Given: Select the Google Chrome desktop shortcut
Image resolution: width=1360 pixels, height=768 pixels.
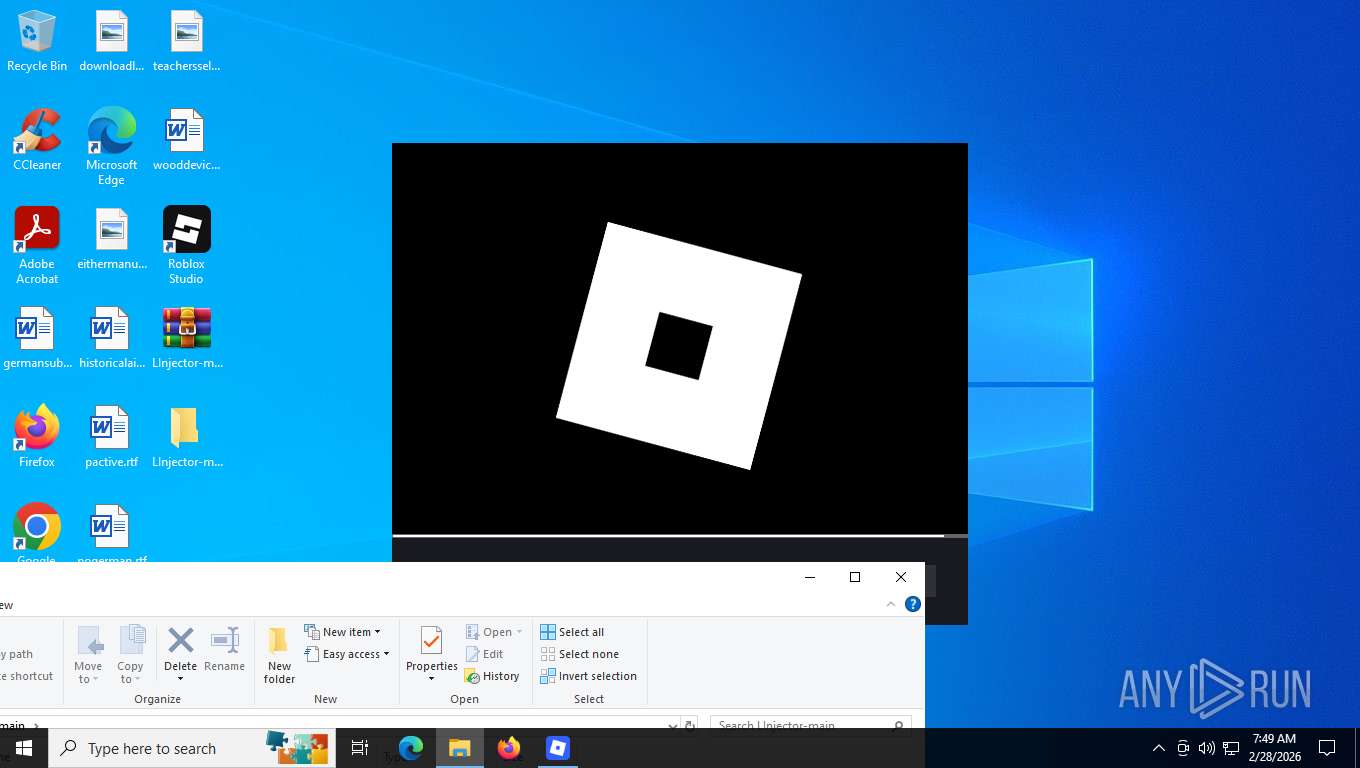Looking at the screenshot, I should pyautogui.click(x=37, y=534).
